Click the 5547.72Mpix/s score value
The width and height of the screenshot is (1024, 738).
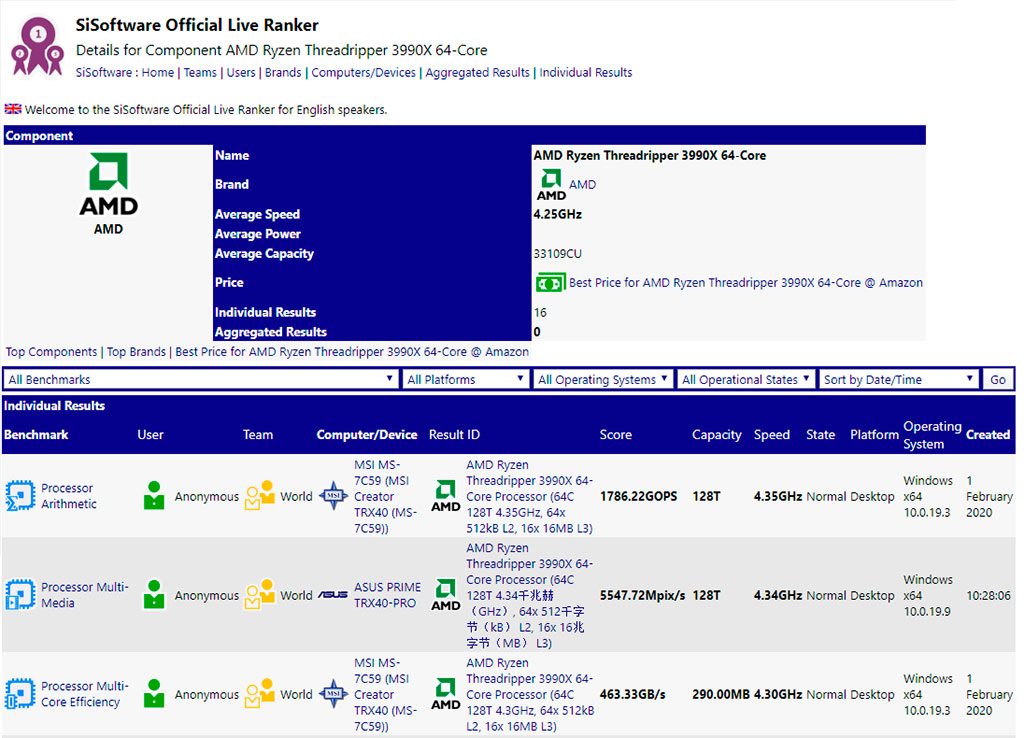[642, 596]
